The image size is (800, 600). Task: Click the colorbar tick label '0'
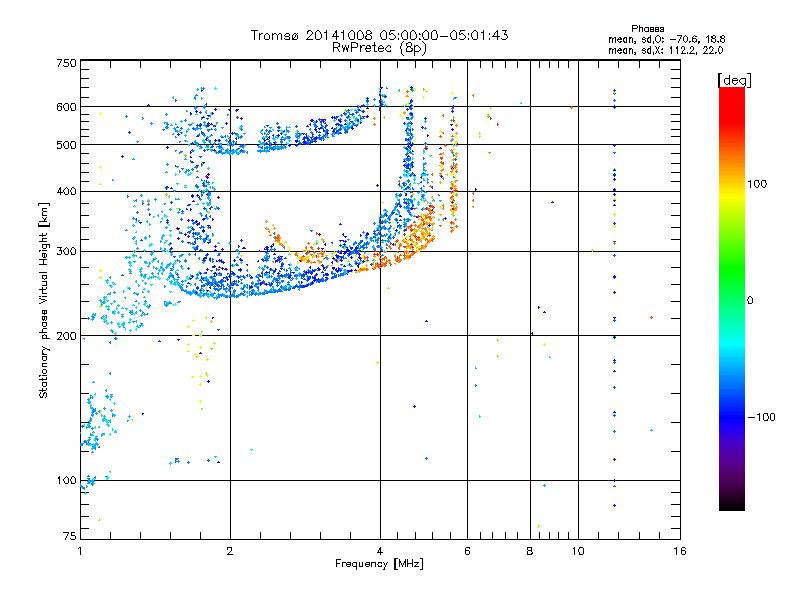(749, 301)
